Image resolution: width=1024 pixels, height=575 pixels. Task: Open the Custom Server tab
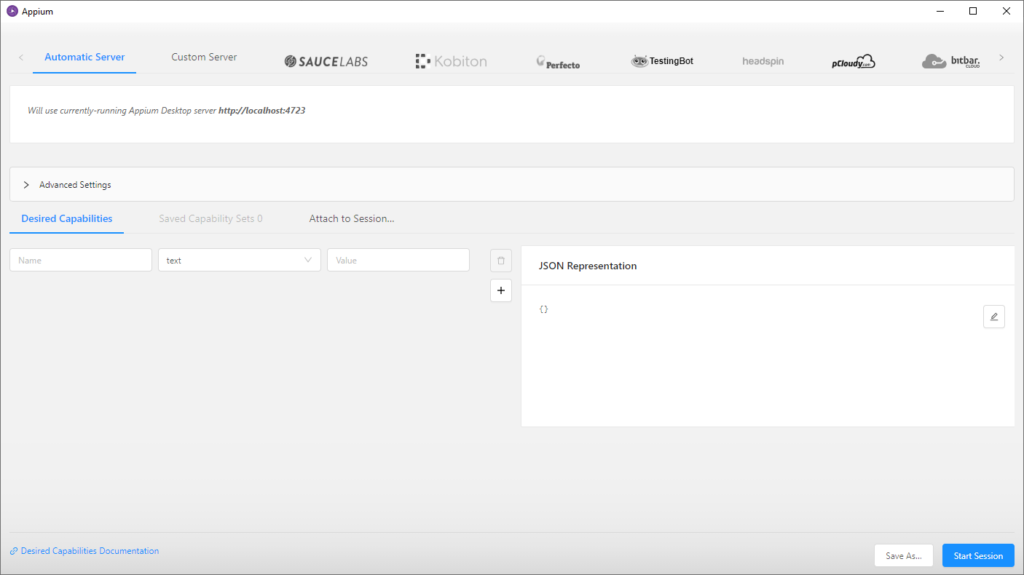pos(204,58)
